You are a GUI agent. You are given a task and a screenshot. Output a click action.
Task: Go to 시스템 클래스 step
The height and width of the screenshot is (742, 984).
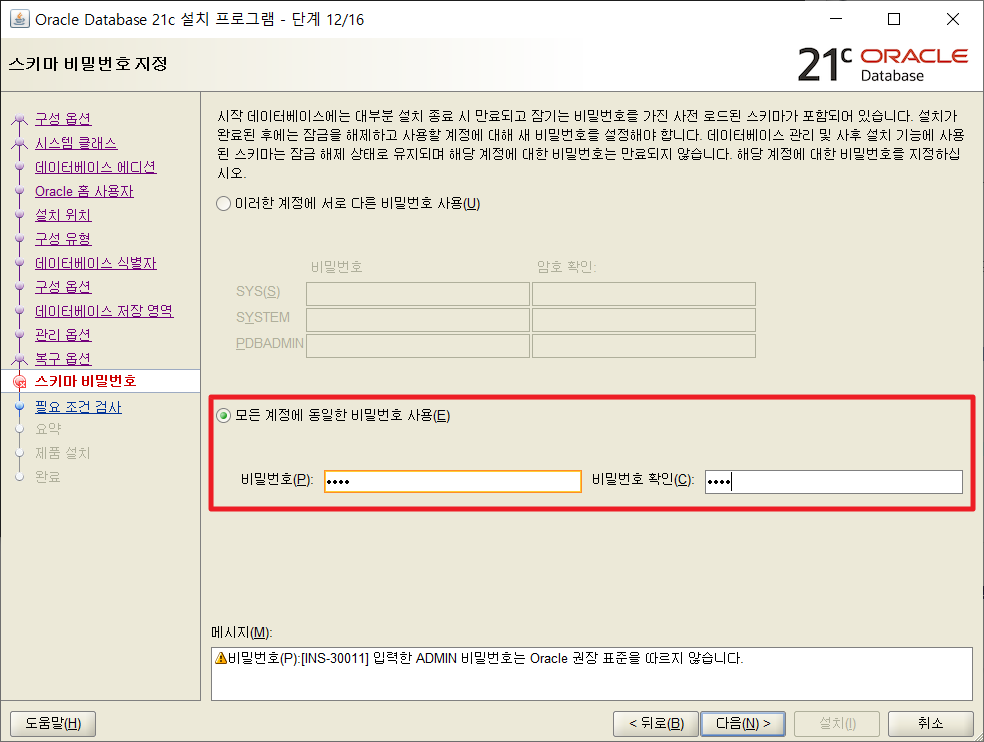coord(76,143)
